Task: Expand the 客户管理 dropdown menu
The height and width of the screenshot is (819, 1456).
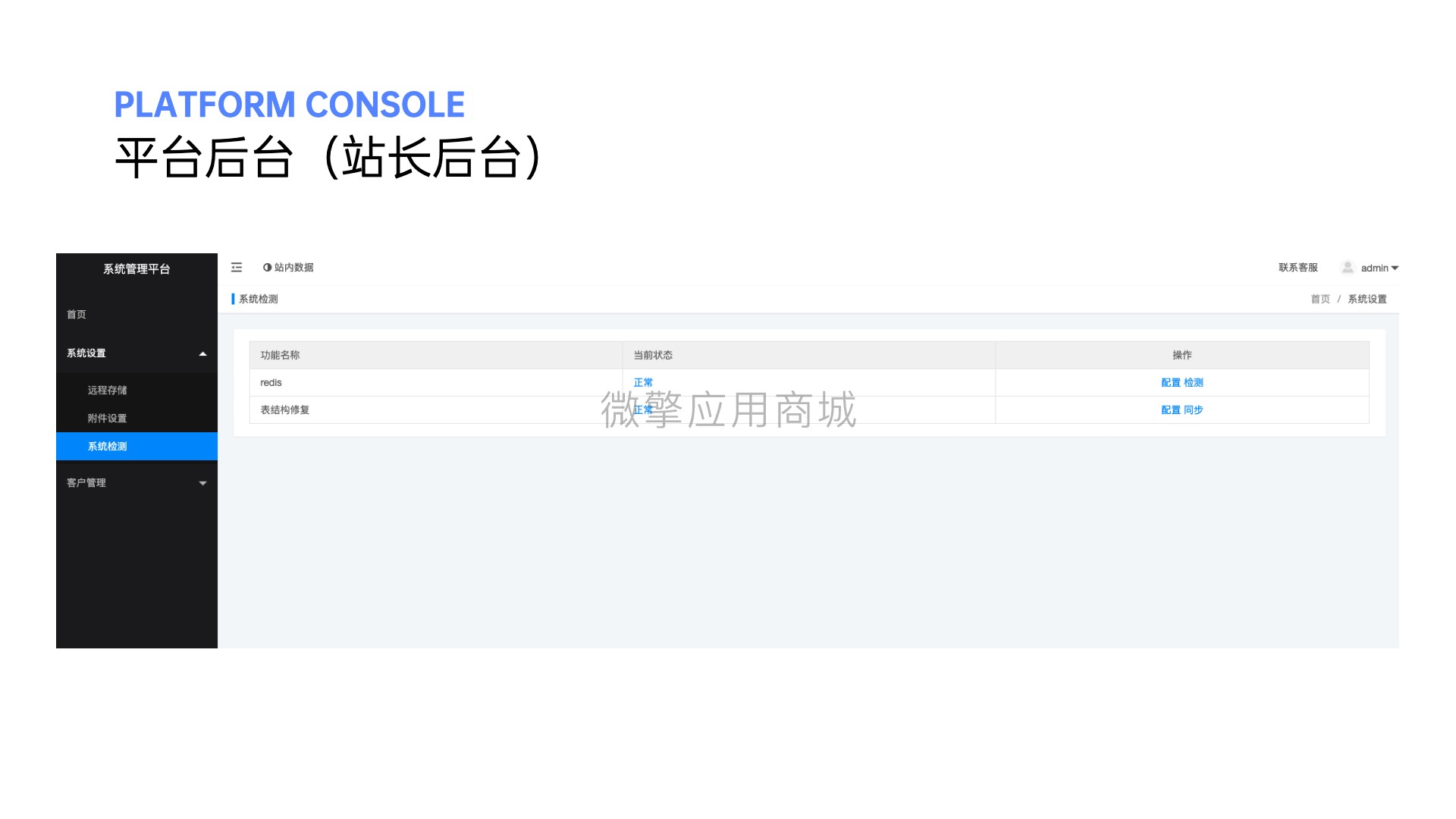Action: click(136, 482)
